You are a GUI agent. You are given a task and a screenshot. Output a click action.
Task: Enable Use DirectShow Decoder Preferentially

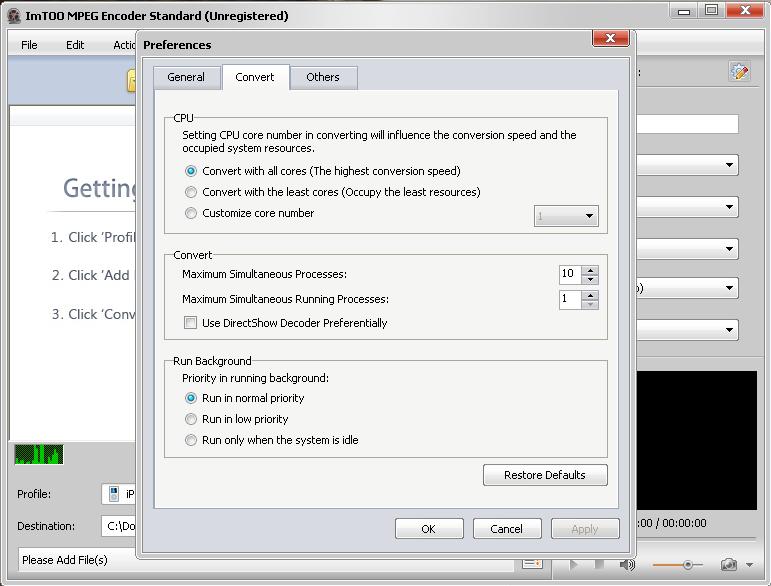[x=190, y=323]
